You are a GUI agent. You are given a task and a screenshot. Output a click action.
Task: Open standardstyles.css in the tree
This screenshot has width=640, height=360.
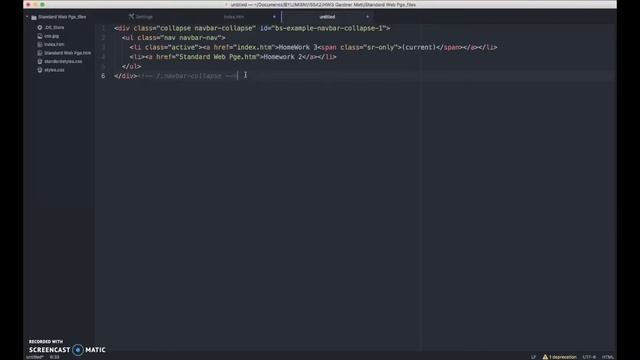click(x=63, y=62)
